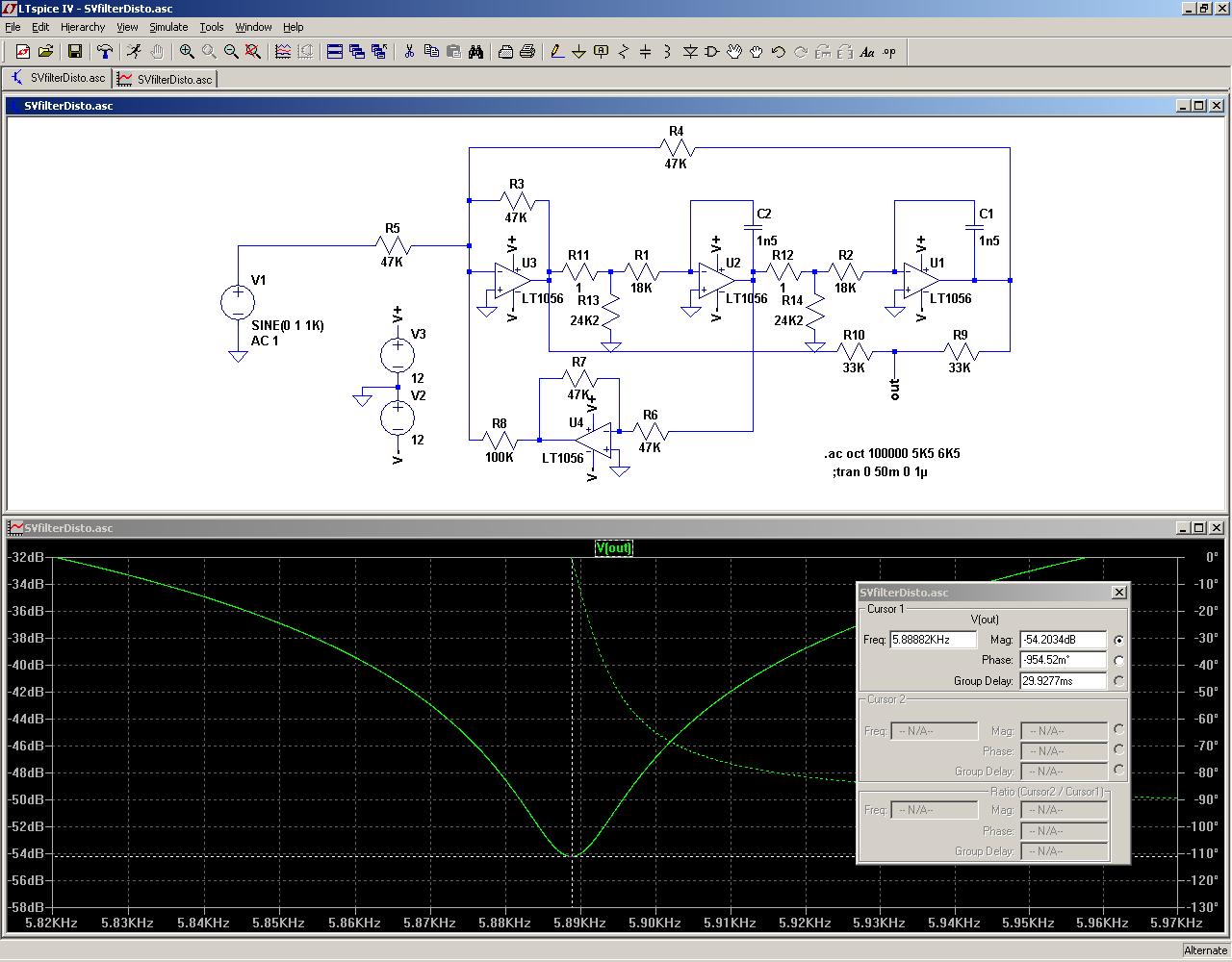Click the Copy toolbar icon

(431, 52)
